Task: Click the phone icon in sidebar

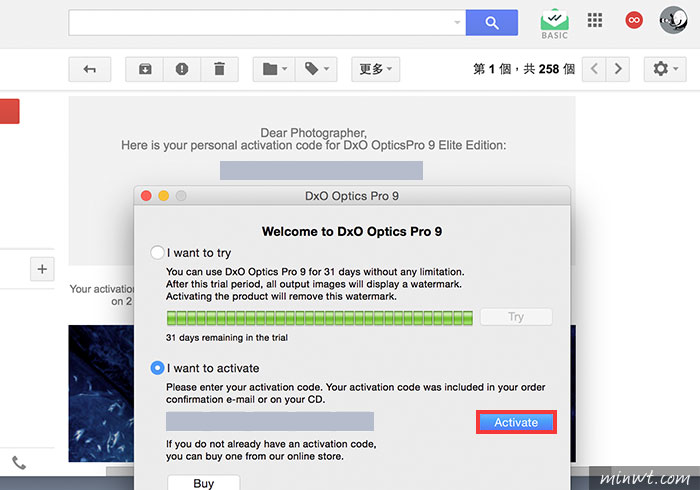Action: tap(19, 463)
